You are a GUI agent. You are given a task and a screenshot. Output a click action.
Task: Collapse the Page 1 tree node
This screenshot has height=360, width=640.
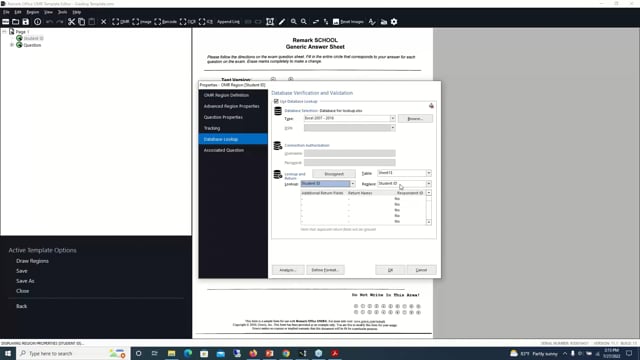[4, 31]
